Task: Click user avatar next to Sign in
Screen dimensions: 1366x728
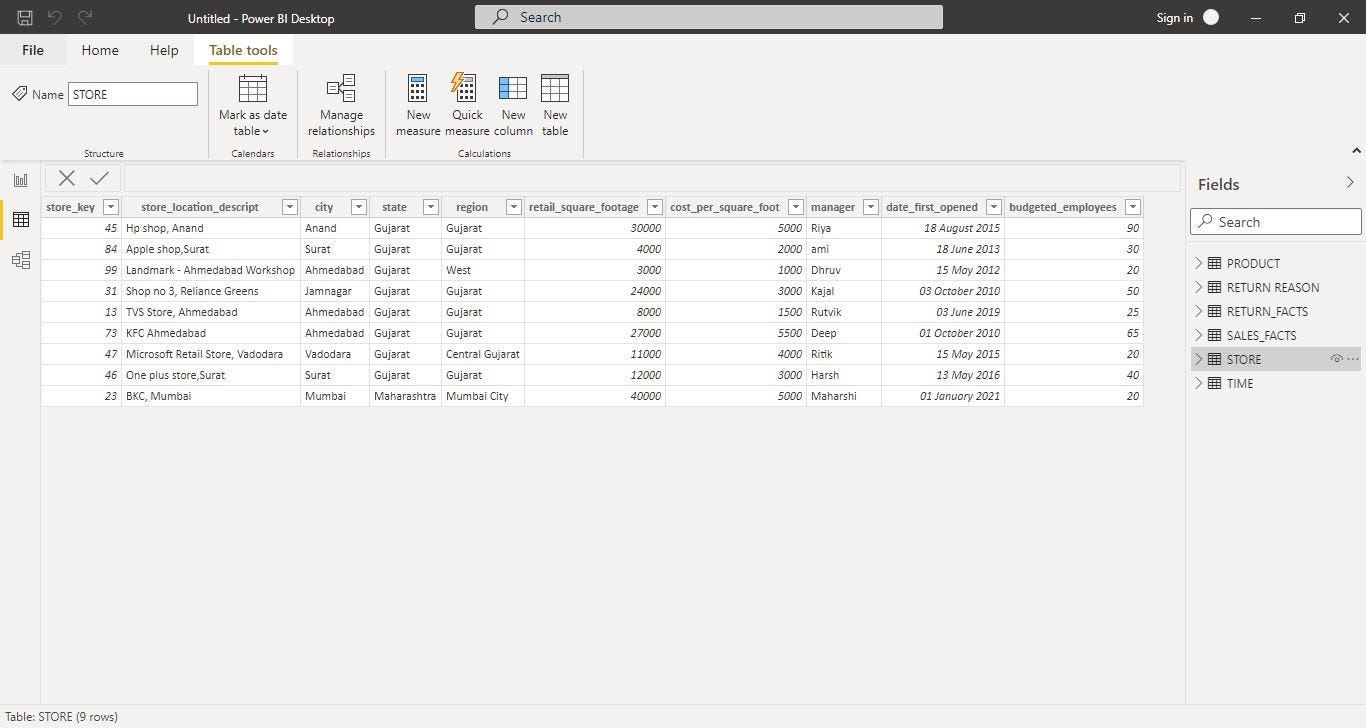Action: [x=1211, y=17]
